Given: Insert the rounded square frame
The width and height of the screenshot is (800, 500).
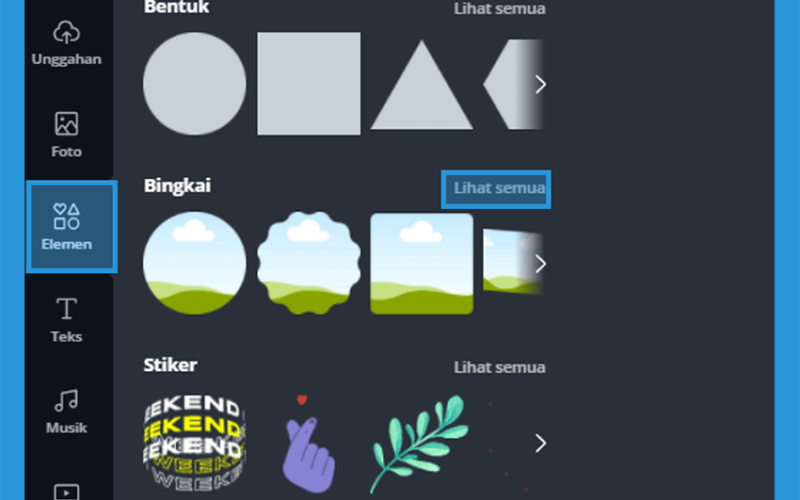Looking at the screenshot, I should click(421, 263).
